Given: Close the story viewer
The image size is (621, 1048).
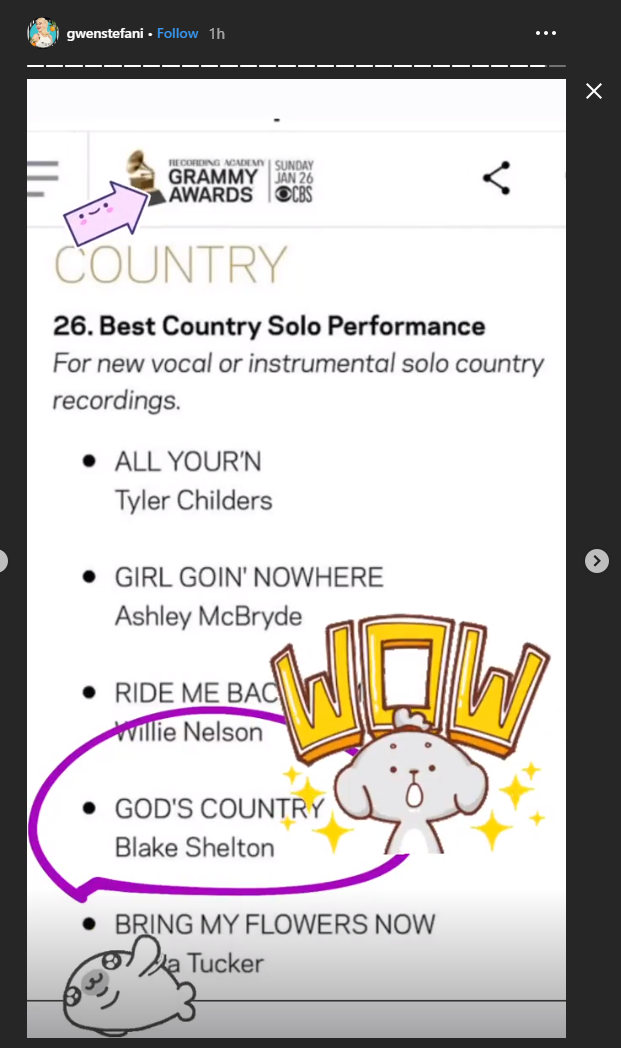Looking at the screenshot, I should pyautogui.click(x=594, y=92).
